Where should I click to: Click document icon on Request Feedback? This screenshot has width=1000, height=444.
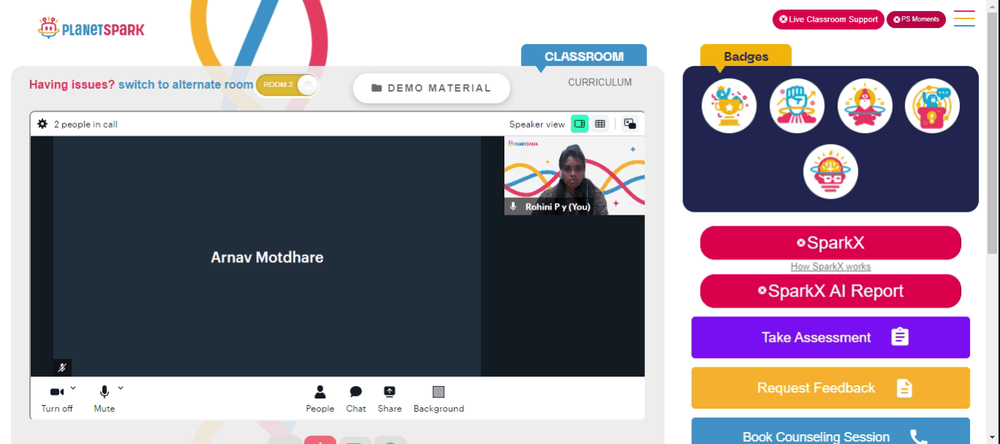tap(904, 388)
